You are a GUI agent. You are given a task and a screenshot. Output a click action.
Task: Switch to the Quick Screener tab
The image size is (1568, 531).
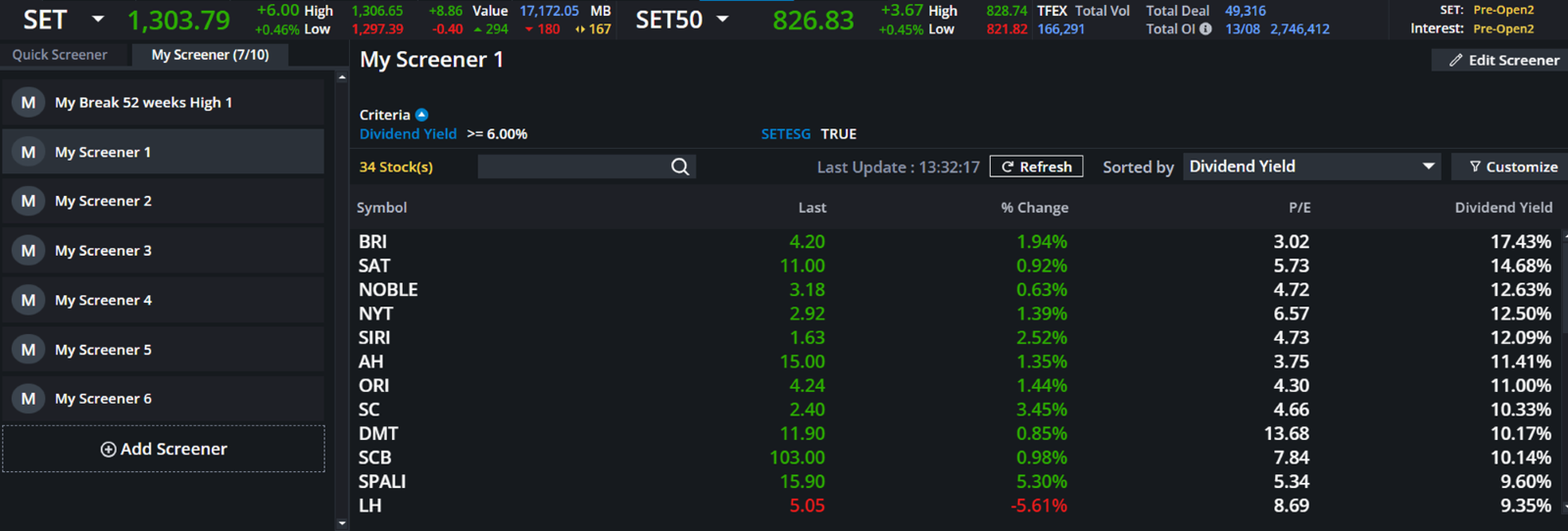pos(60,55)
